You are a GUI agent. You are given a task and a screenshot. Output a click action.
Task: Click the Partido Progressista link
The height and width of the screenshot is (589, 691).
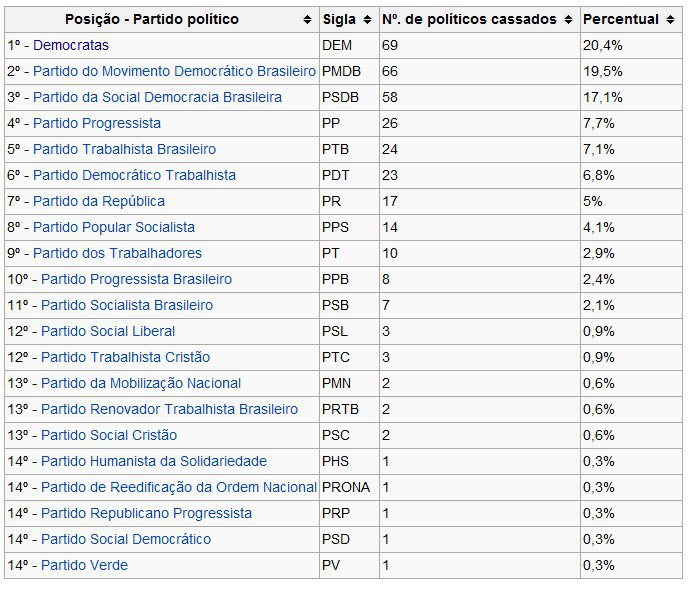[x=96, y=123]
